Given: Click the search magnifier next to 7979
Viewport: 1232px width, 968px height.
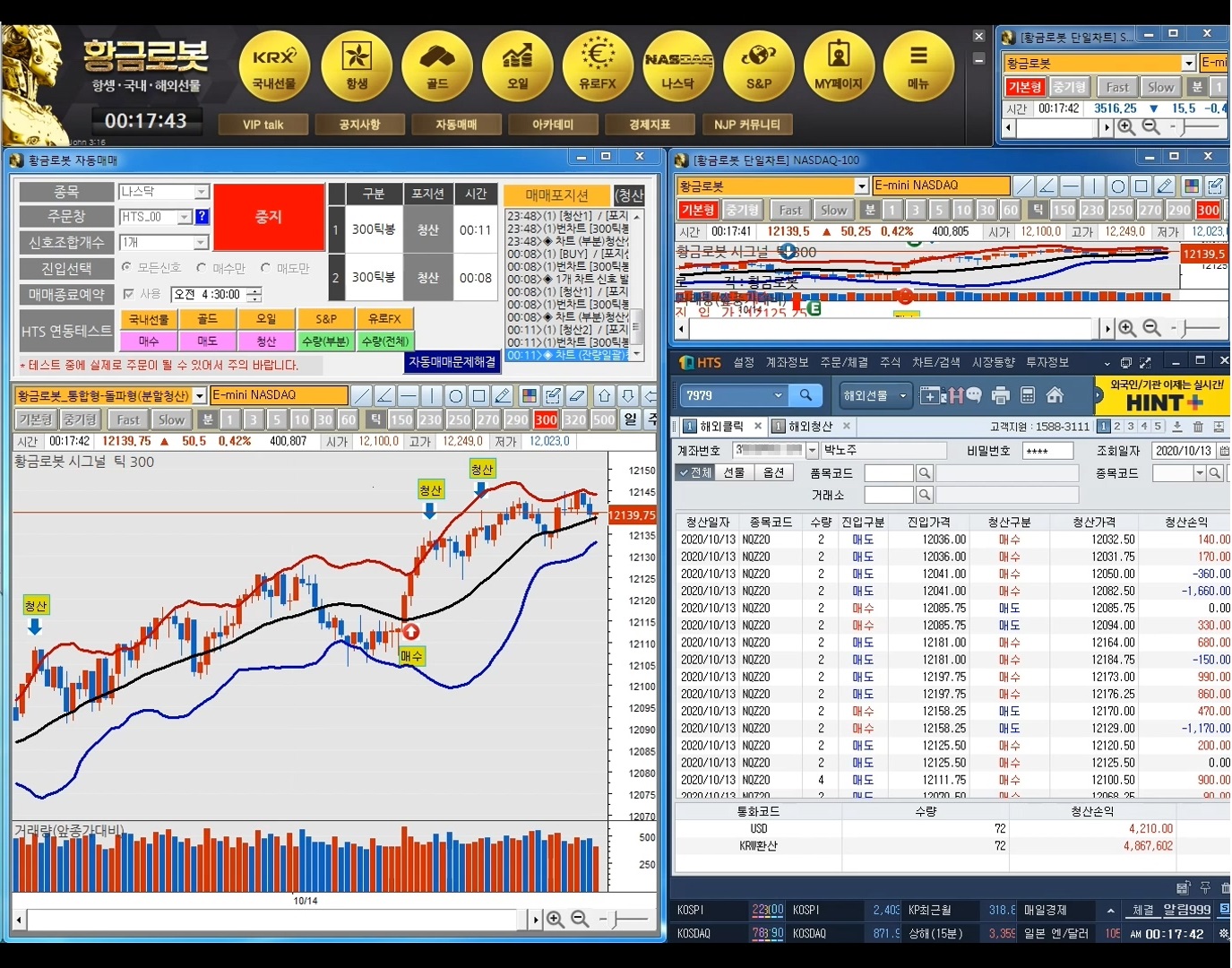Looking at the screenshot, I should [x=806, y=395].
